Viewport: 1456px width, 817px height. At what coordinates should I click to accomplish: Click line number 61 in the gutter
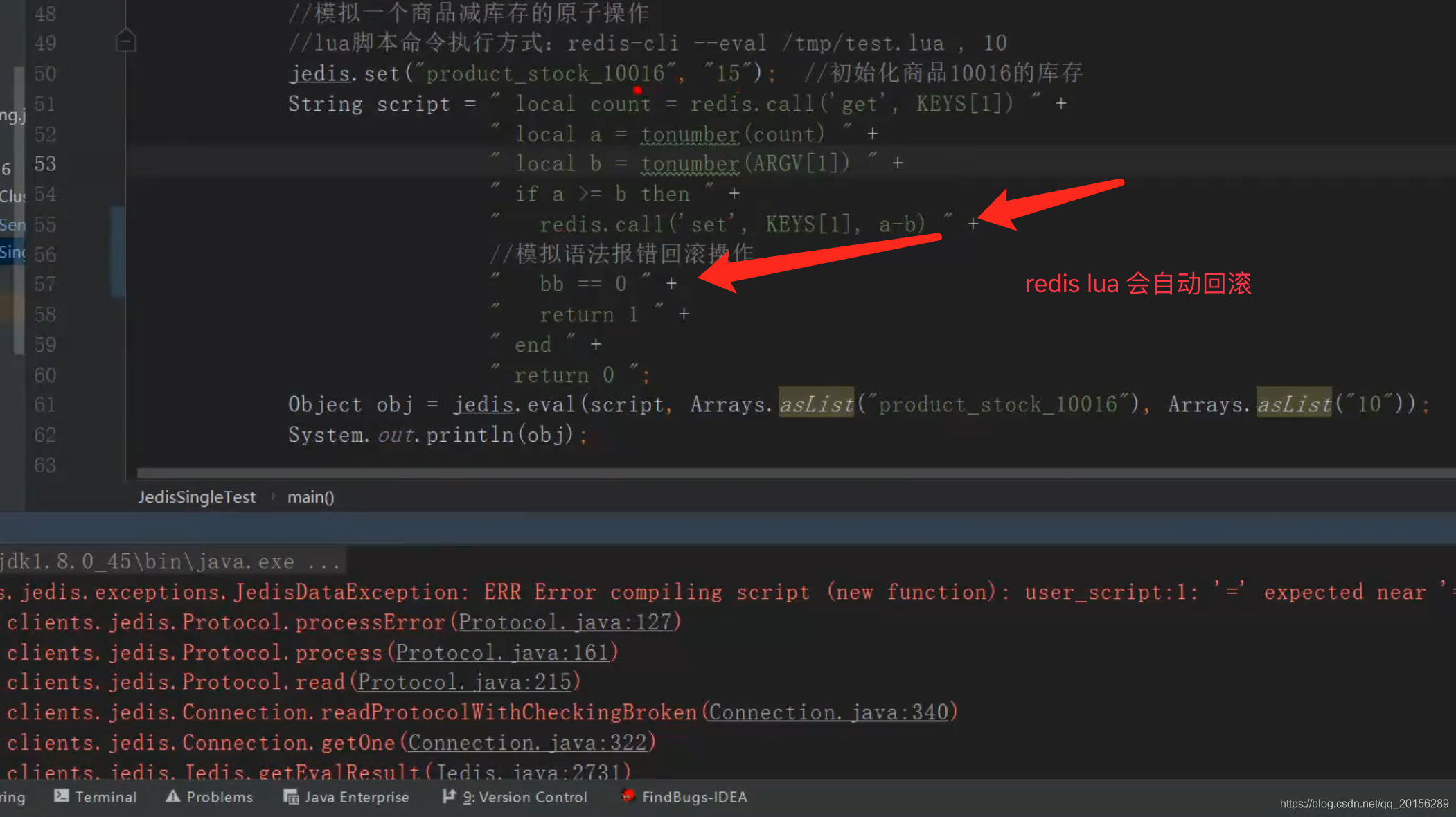(45, 404)
